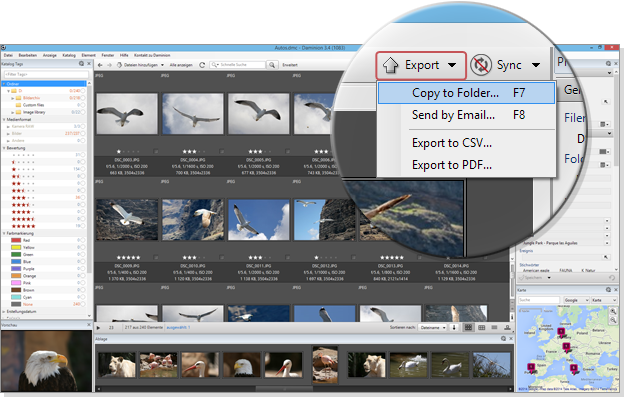Close the Vorschau preview panel
The width and height of the screenshot is (624, 397).
[89, 325]
